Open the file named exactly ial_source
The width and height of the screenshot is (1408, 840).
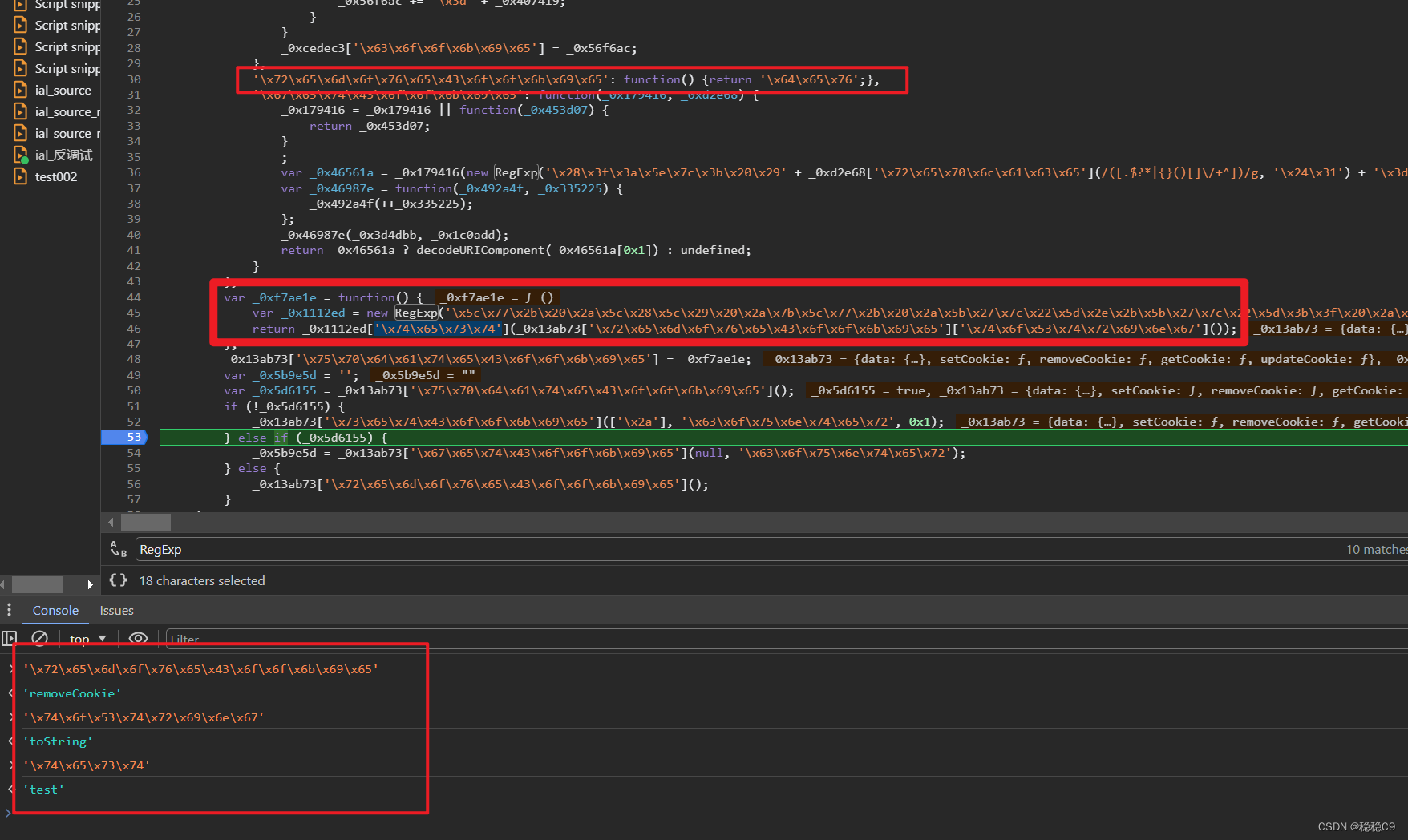pyautogui.click(x=63, y=90)
